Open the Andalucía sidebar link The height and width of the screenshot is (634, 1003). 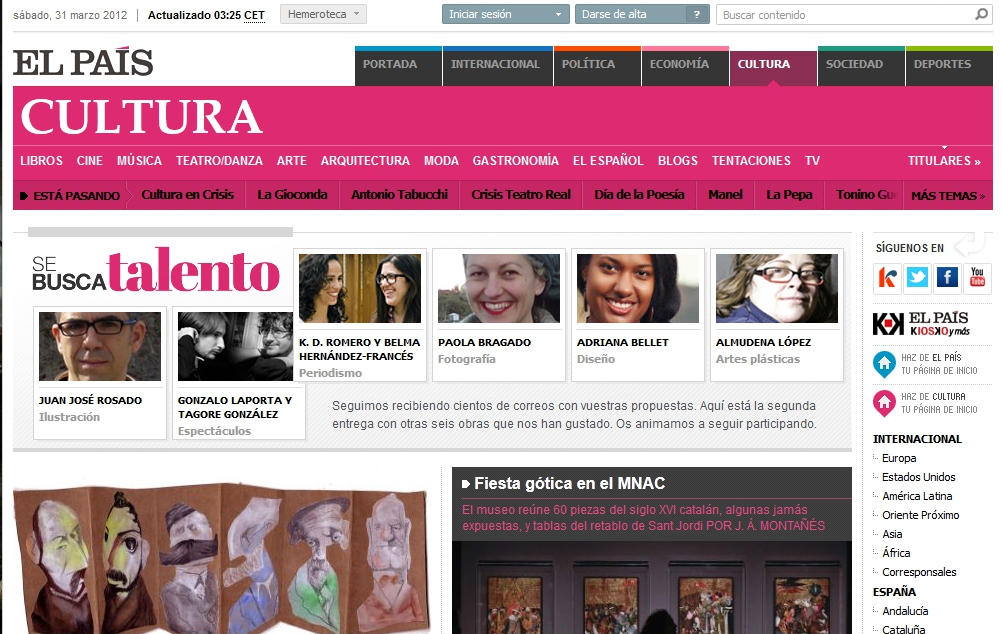point(905,611)
